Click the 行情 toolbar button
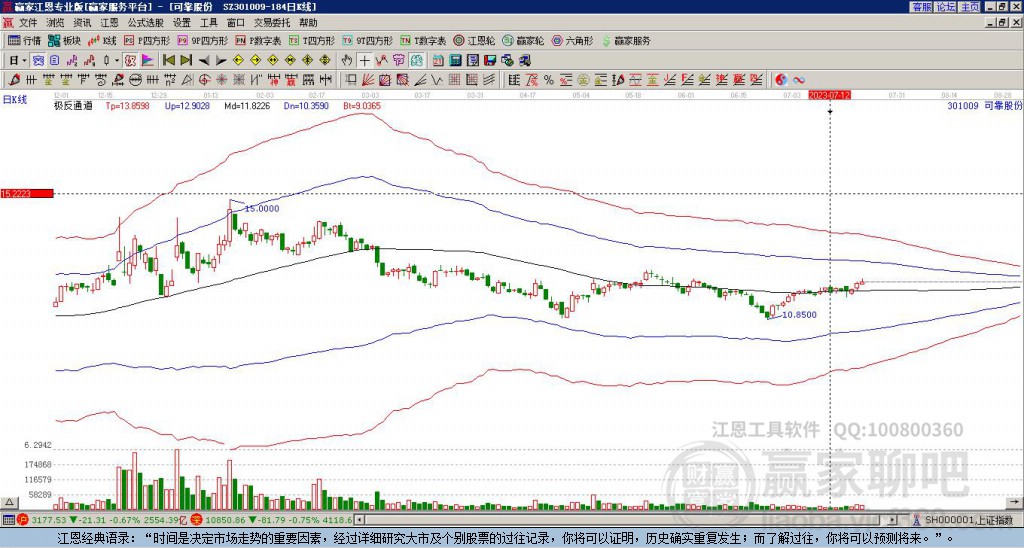The image size is (1024, 548). 24,40
